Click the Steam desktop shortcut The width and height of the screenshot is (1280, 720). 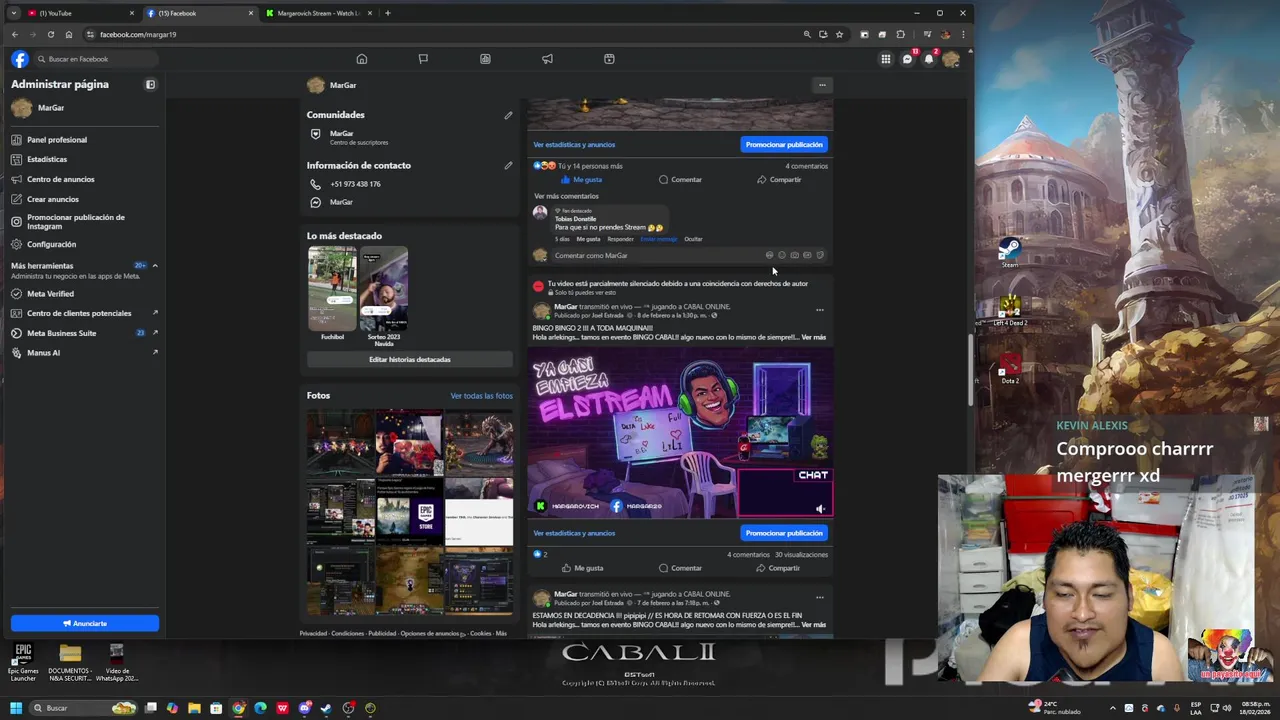1010,252
